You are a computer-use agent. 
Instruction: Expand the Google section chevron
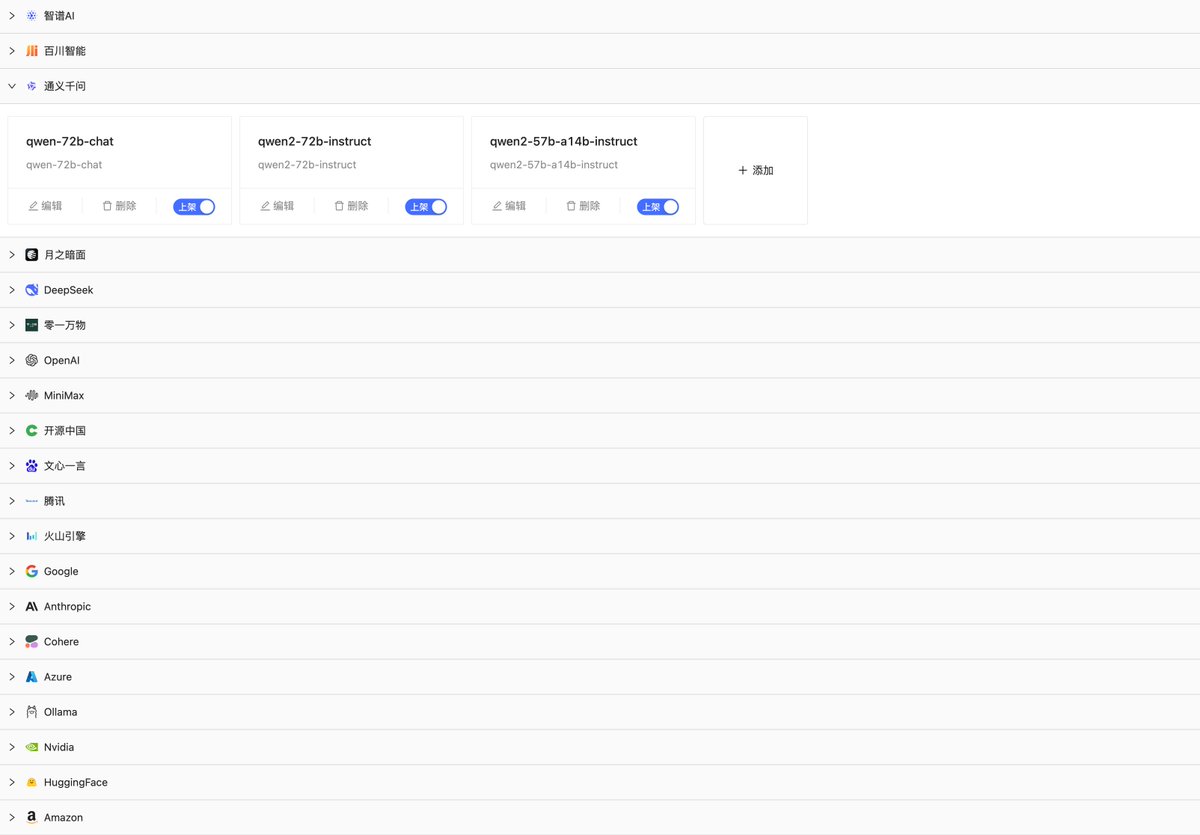[x=12, y=572]
